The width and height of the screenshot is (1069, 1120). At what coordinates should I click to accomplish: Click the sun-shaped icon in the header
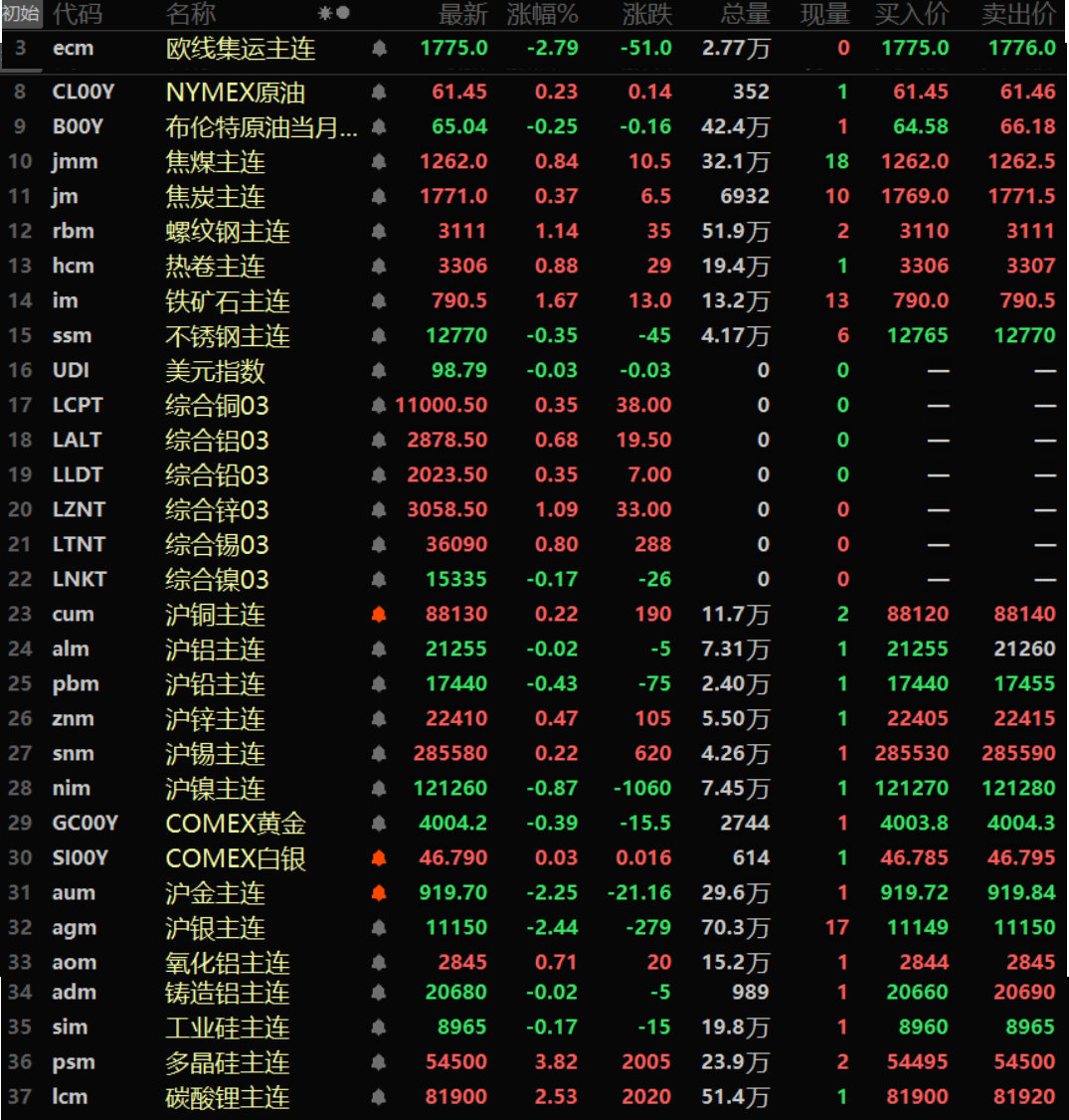[325, 14]
